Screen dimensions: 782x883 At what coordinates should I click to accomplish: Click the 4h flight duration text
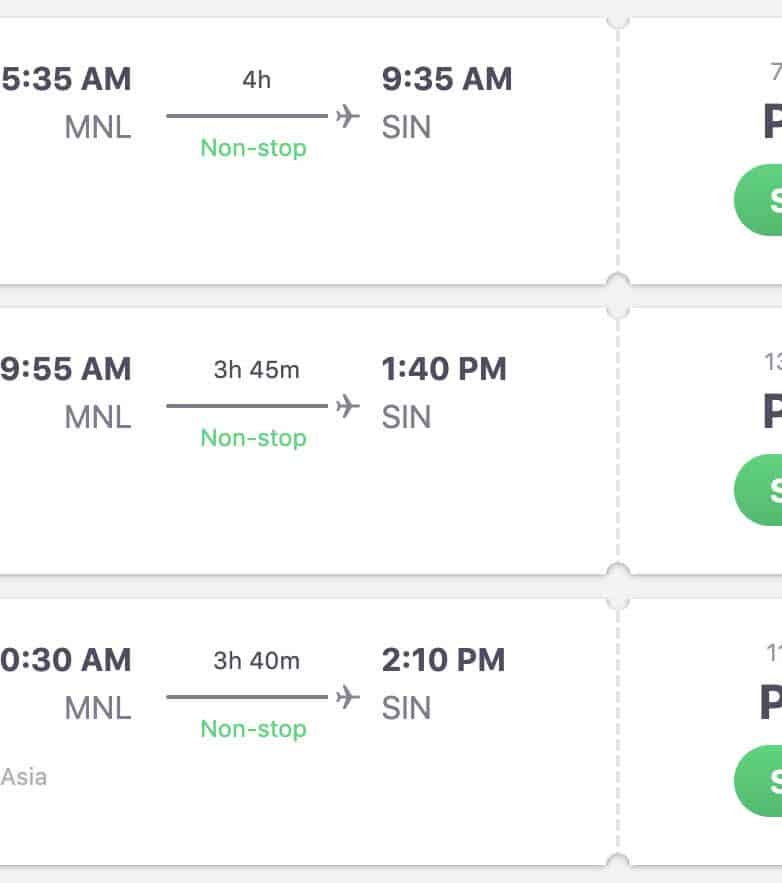tap(256, 80)
